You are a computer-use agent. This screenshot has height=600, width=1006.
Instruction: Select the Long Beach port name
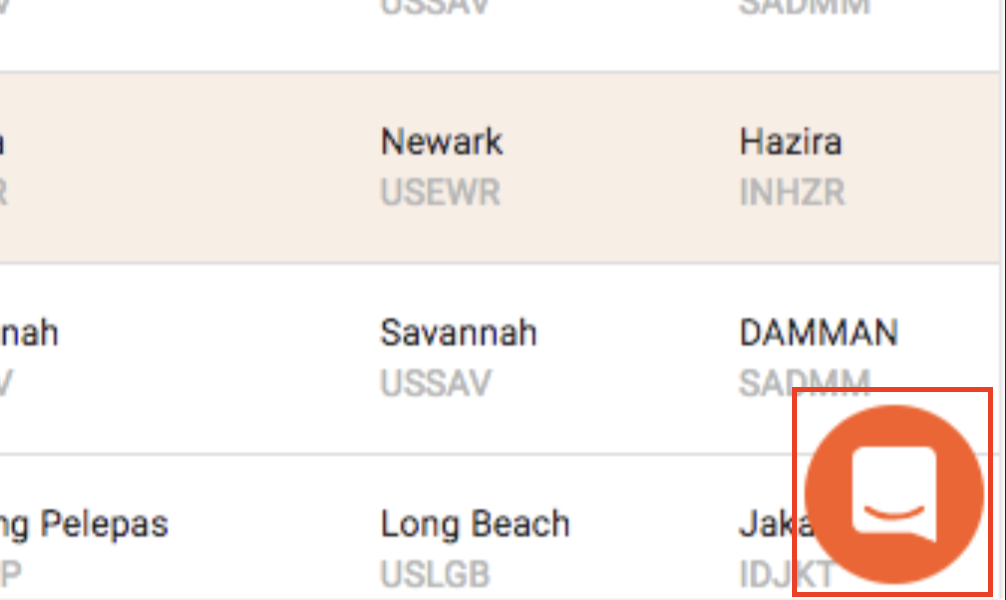pyautogui.click(x=475, y=524)
